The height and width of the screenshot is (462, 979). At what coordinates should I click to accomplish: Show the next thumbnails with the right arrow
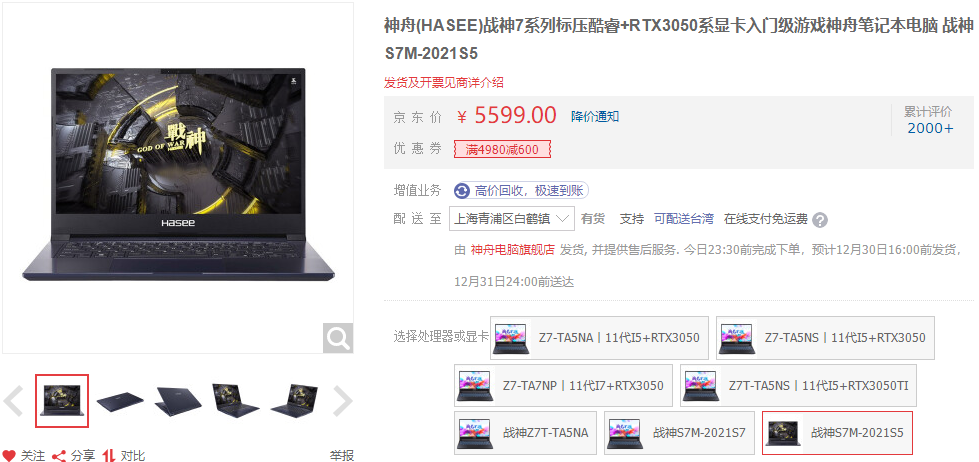click(342, 401)
